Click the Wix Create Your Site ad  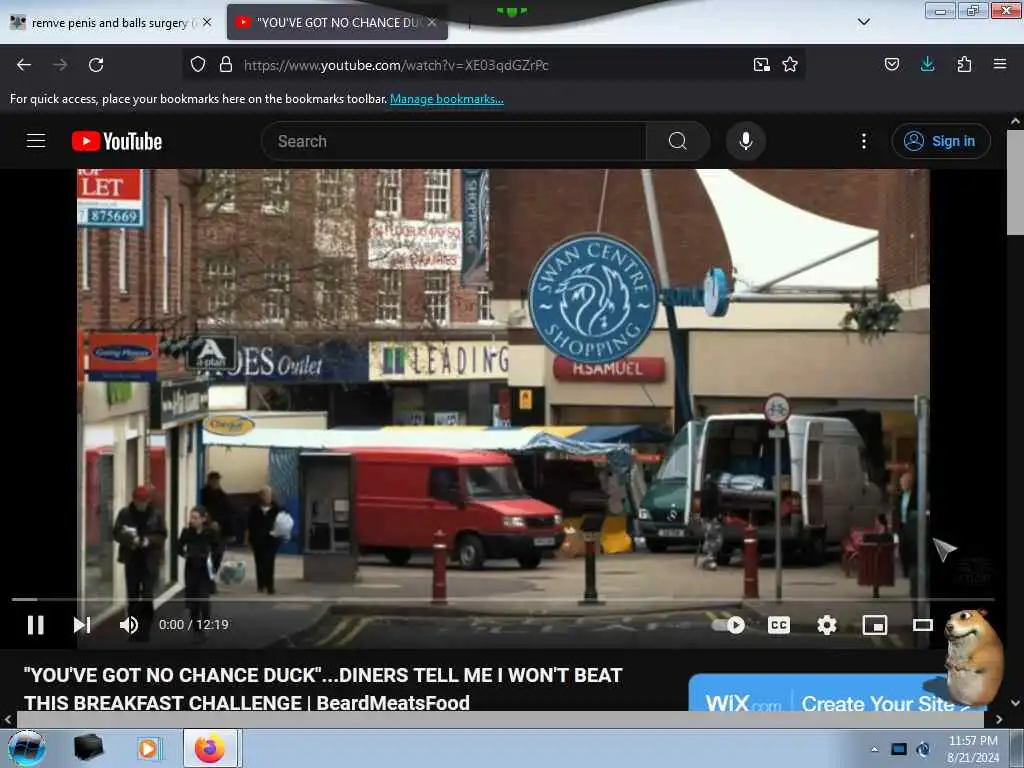[x=836, y=694]
